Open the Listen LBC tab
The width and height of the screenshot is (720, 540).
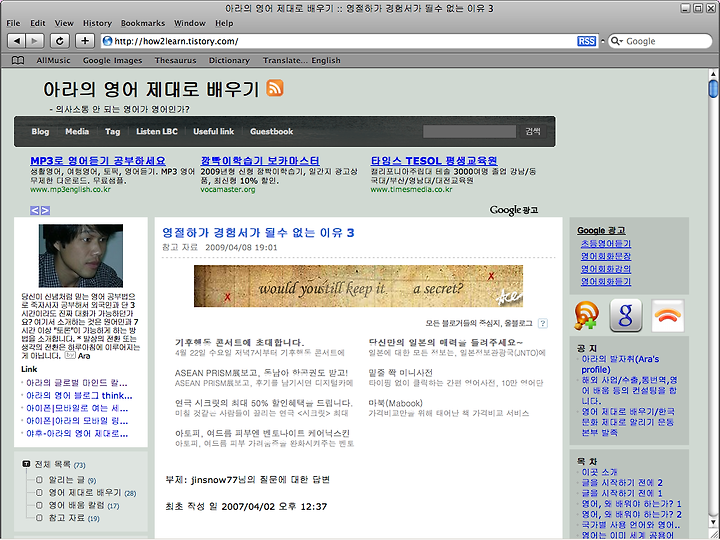tap(157, 131)
